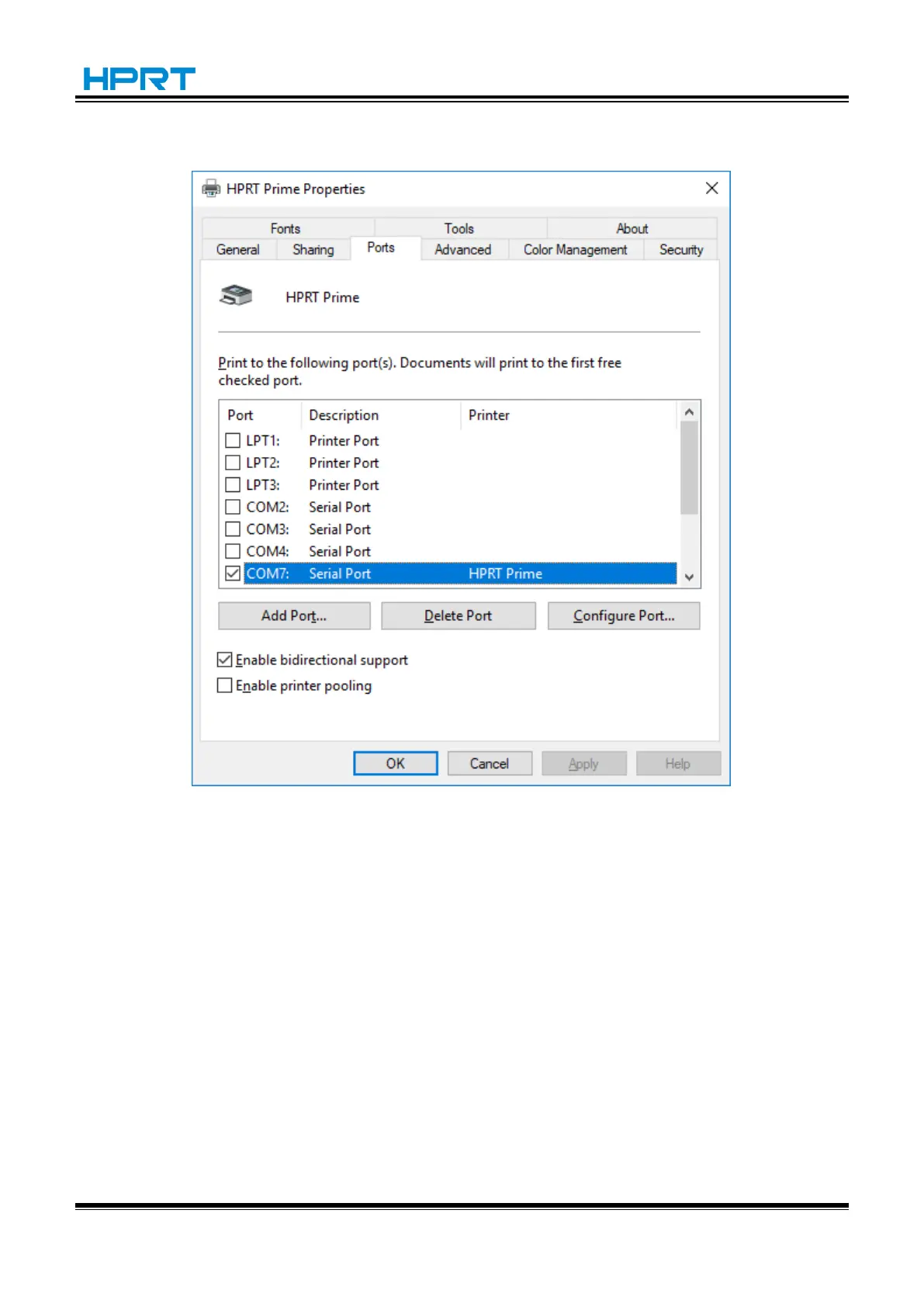Viewport: 924px width, 1307px height.
Task: Uncheck the COM7: port checkbox
Action: [233, 574]
